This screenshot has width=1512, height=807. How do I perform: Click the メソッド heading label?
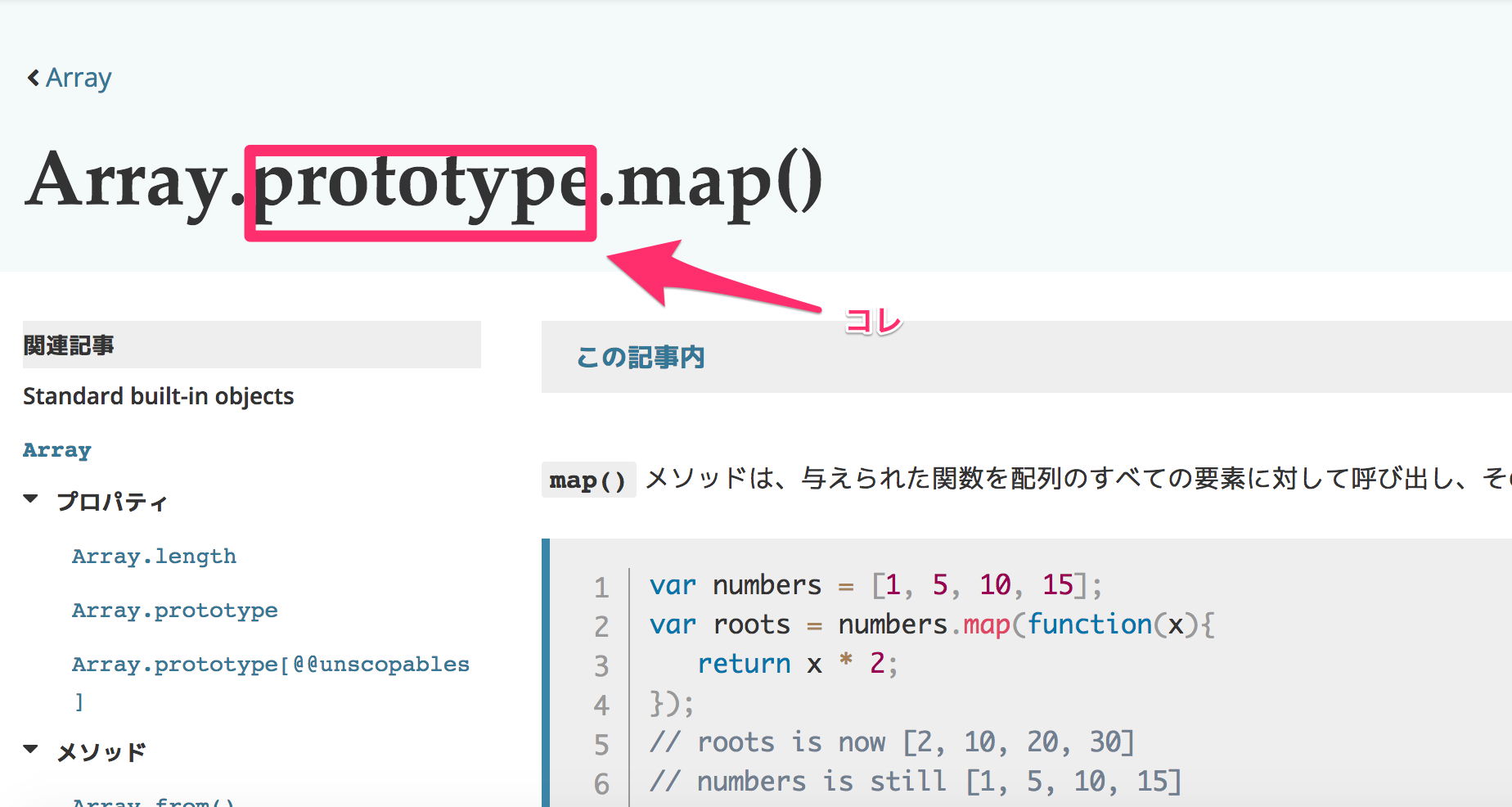tap(101, 752)
